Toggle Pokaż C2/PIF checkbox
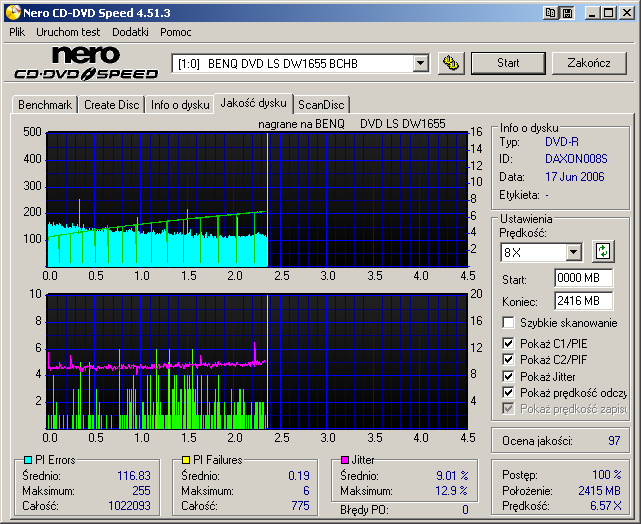 click(508, 359)
